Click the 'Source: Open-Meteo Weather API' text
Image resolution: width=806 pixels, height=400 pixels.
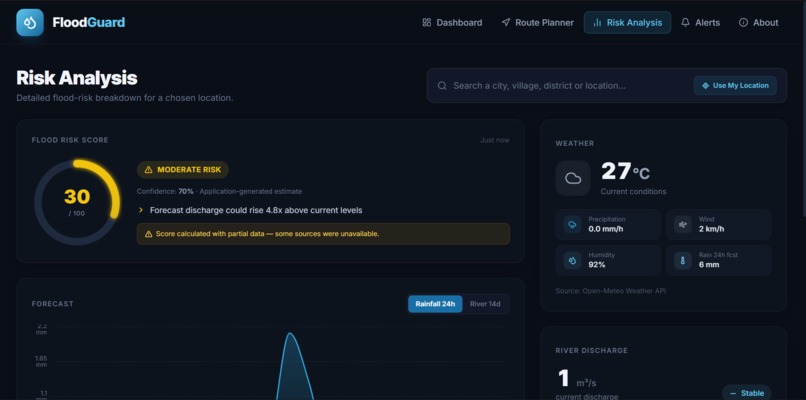click(x=611, y=291)
